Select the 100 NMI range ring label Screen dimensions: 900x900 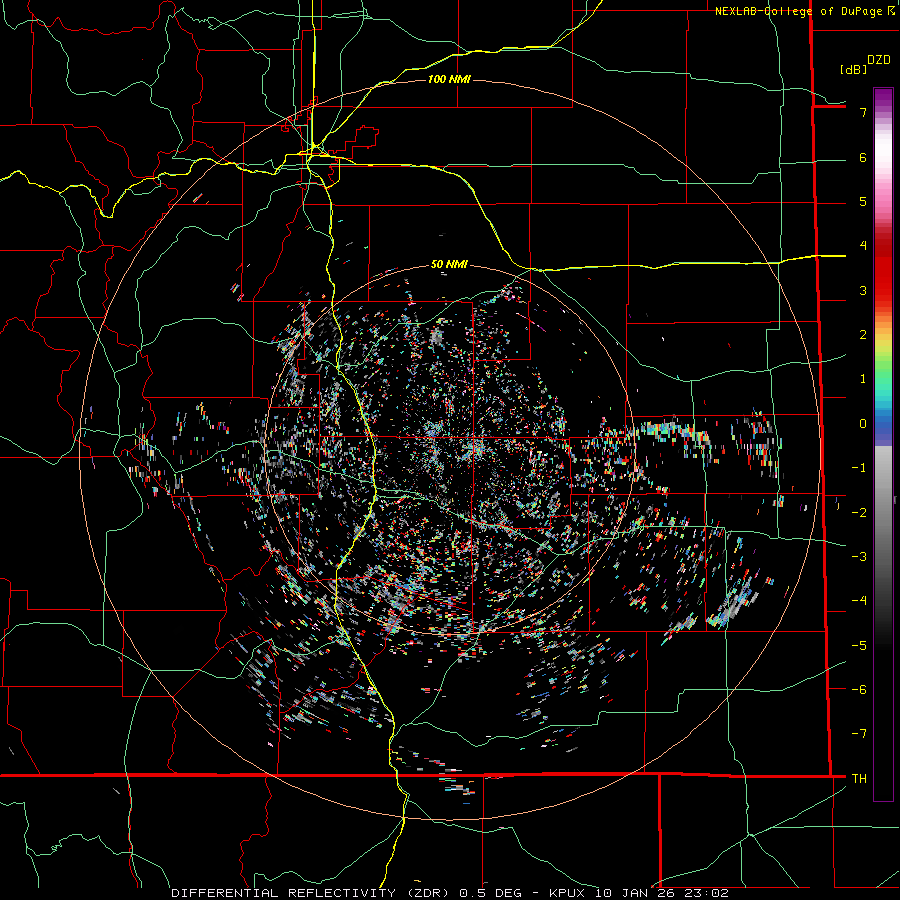449,79
